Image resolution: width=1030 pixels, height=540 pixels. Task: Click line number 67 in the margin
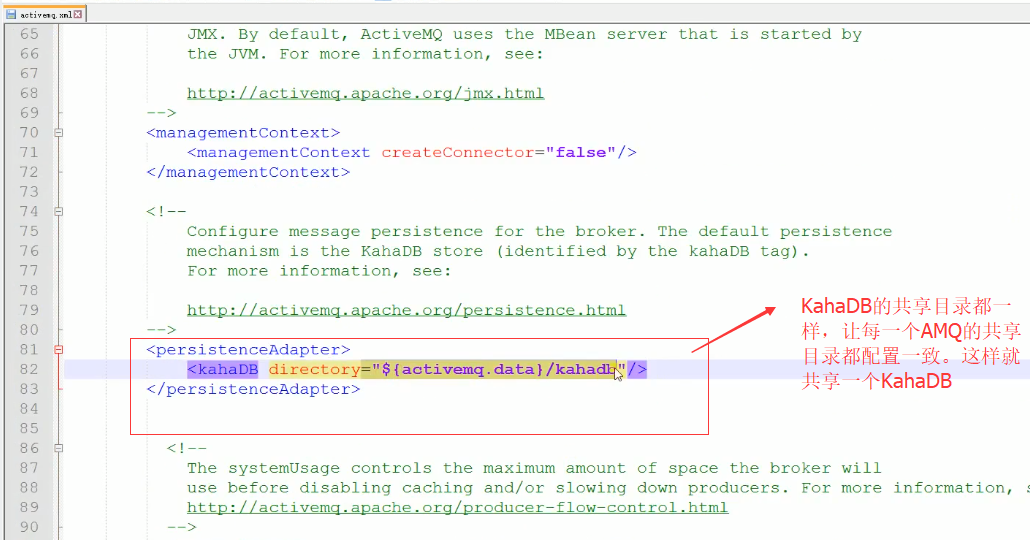point(29,74)
